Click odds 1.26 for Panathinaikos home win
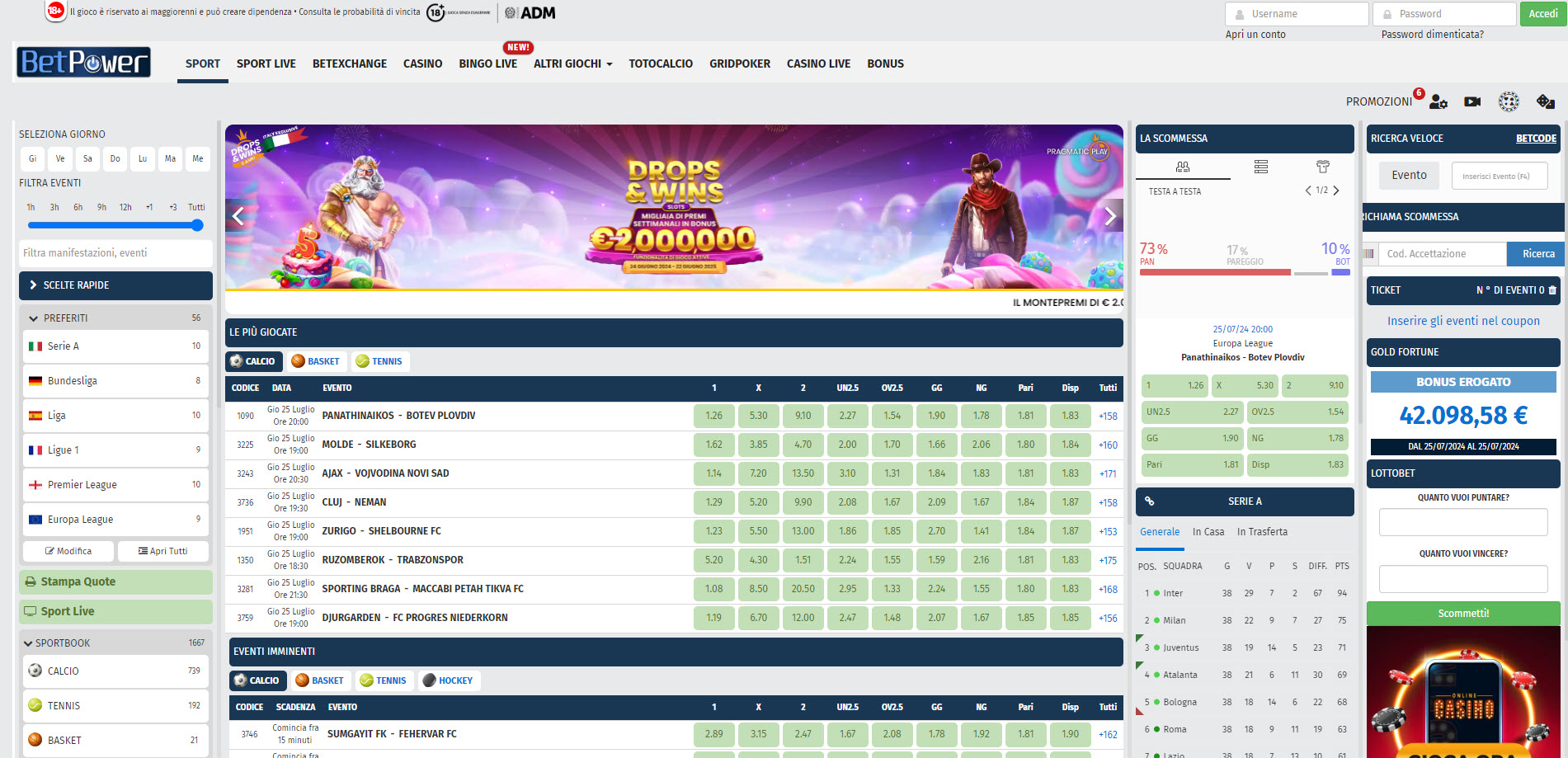1568x758 pixels. (713, 416)
